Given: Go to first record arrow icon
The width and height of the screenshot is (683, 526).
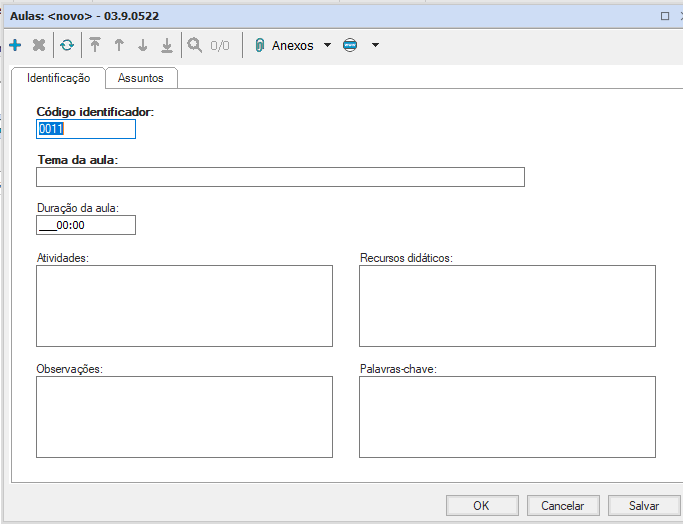Looking at the screenshot, I should coord(95,45).
